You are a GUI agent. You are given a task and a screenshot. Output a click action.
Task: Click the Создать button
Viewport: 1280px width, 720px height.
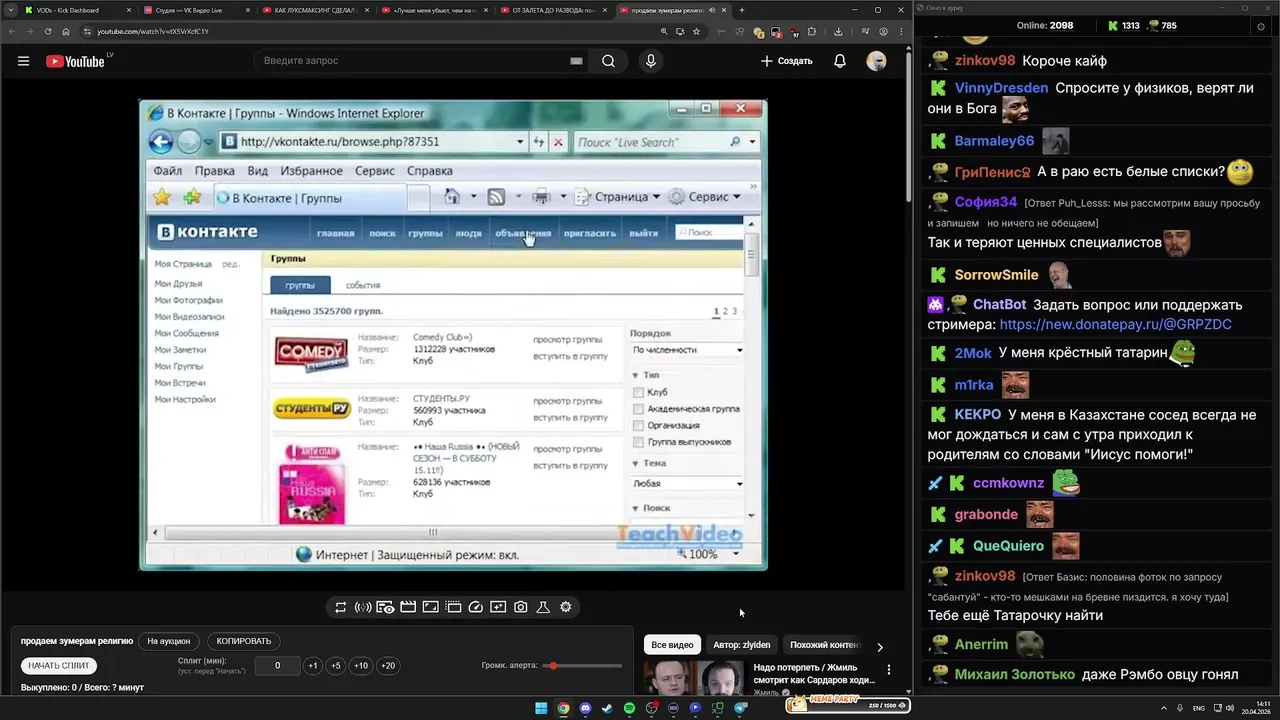pos(786,61)
